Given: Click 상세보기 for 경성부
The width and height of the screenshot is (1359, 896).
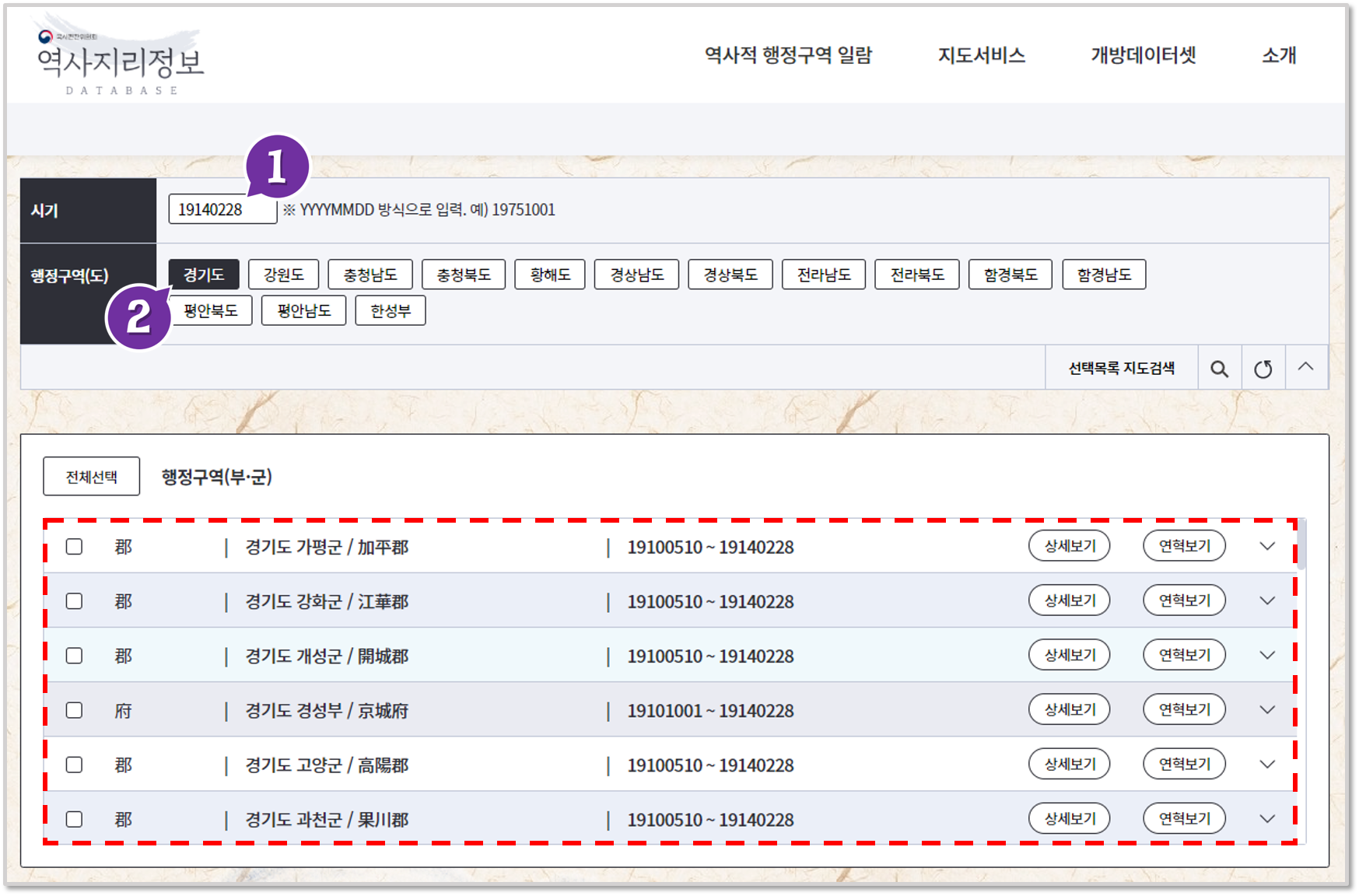Looking at the screenshot, I should click(1070, 709).
